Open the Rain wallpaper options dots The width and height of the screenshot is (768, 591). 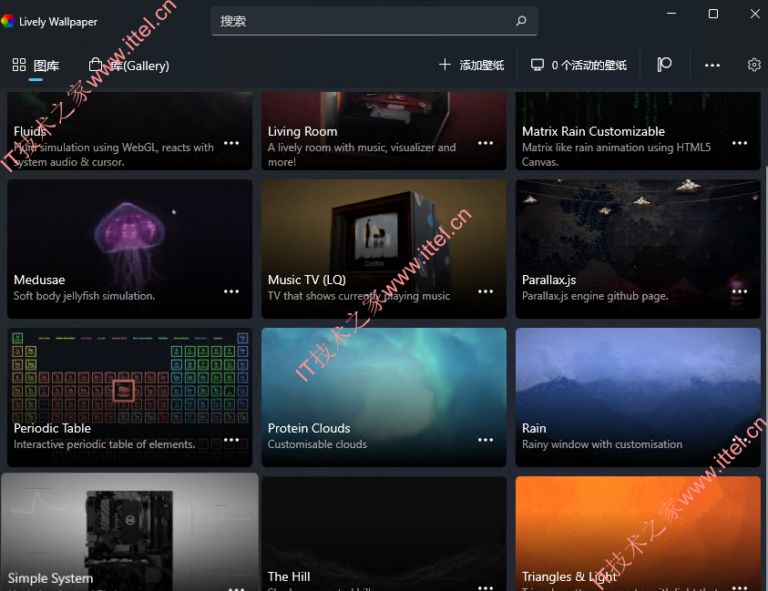point(740,440)
